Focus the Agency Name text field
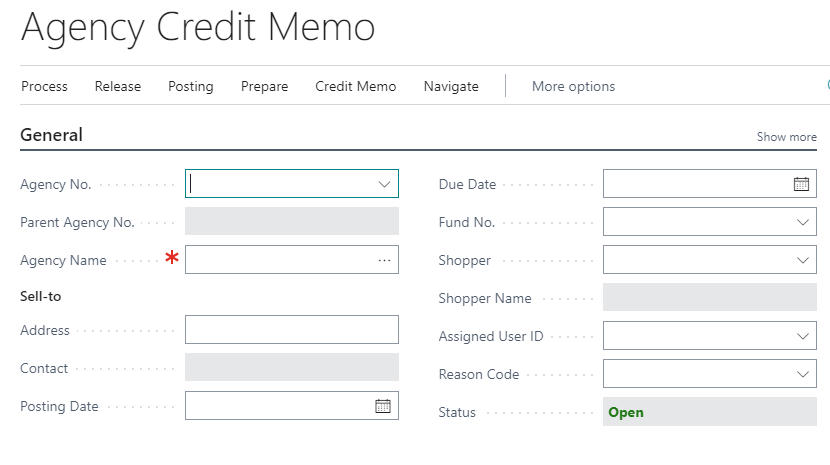The image size is (830, 465). [278, 260]
